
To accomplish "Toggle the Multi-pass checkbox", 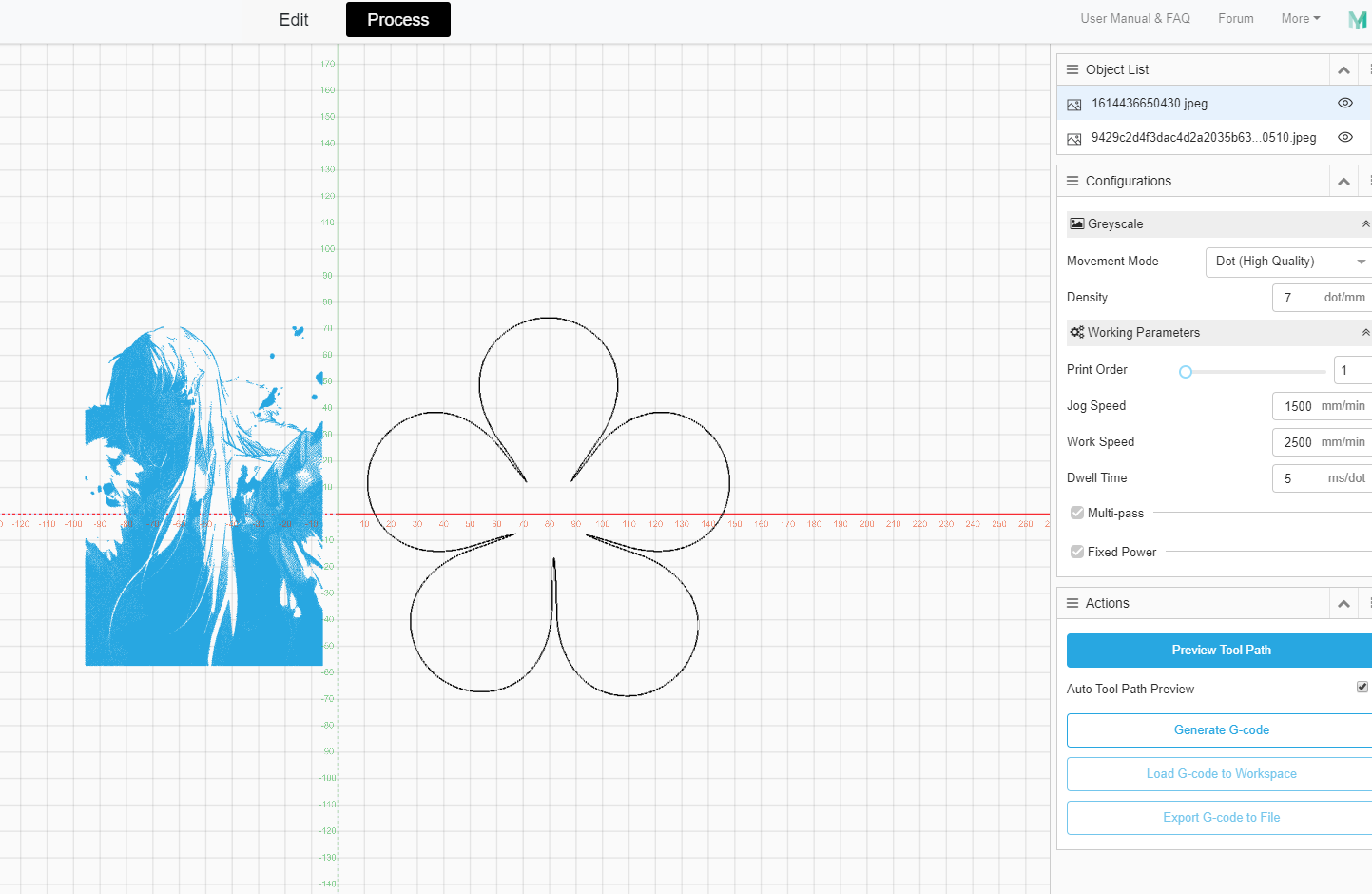I will click(1077, 513).
